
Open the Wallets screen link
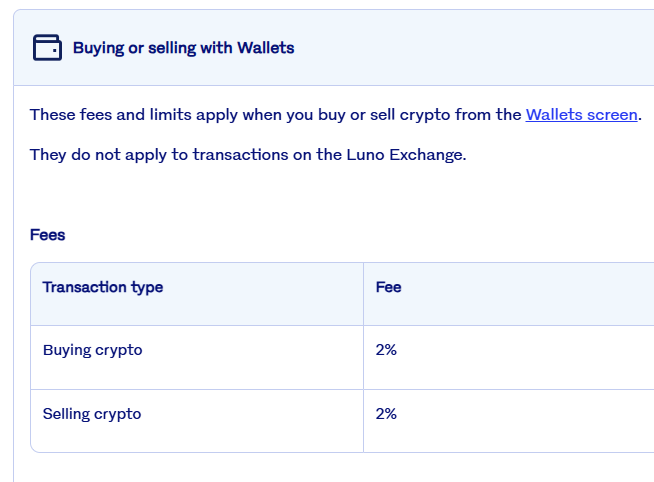581,115
